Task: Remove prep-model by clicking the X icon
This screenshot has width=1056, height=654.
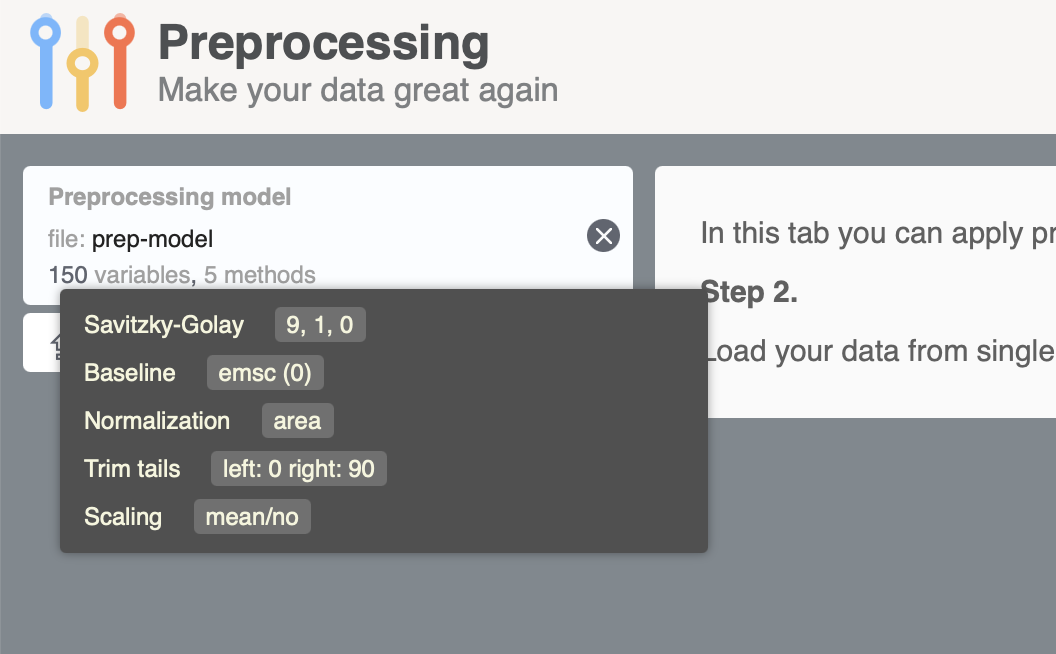Action: [x=602, y=236]
